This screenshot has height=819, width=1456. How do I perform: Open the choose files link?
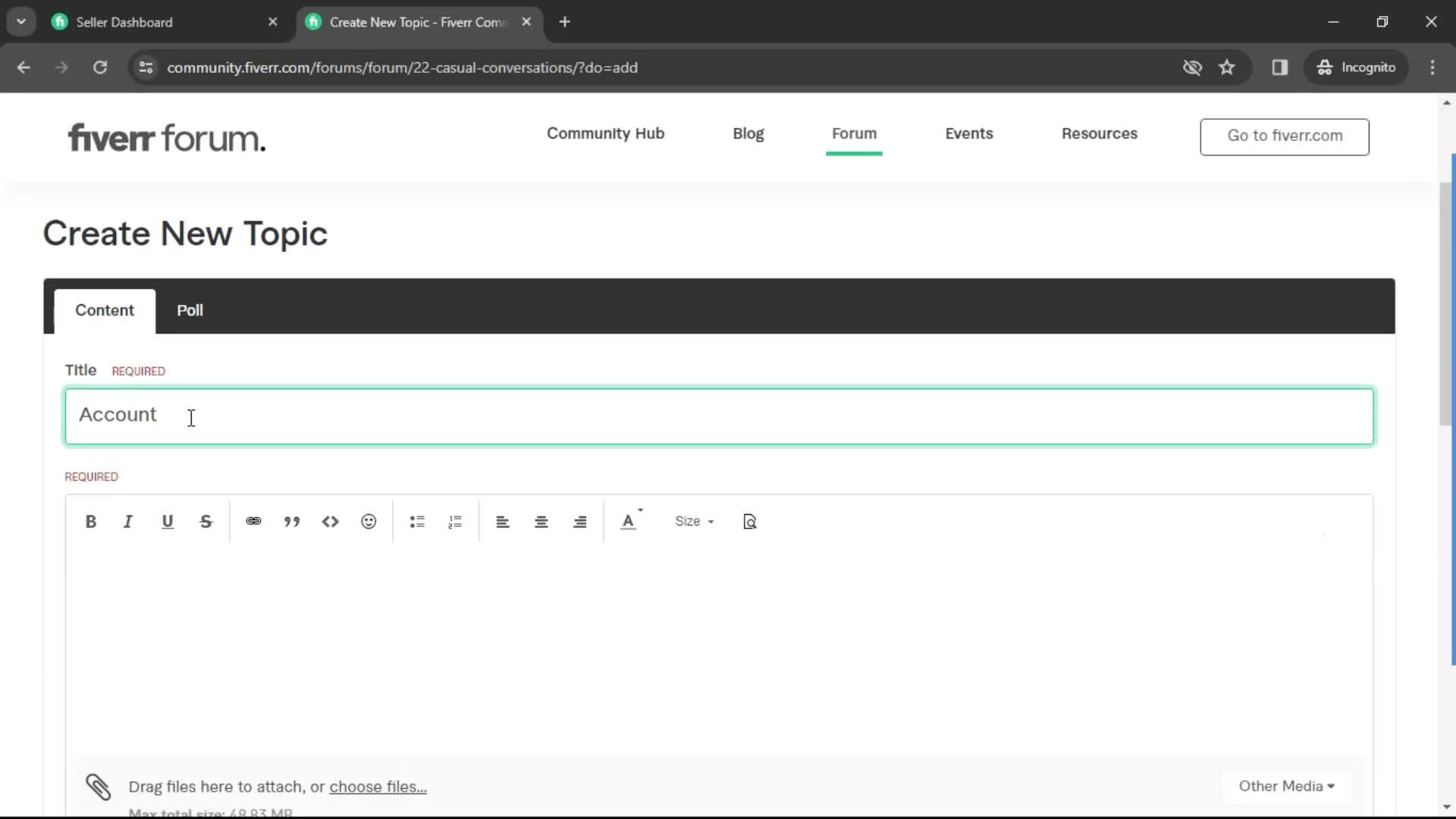[378, 786]
